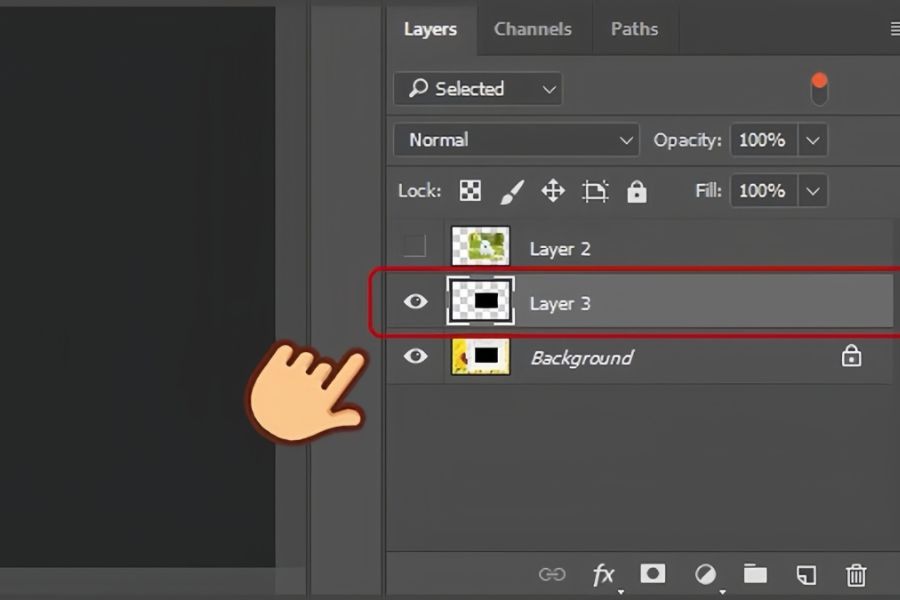Click the Lock image pixels brush icon
Image resolution: width=900 pixels, height=600 pixels.
[511, 191]
